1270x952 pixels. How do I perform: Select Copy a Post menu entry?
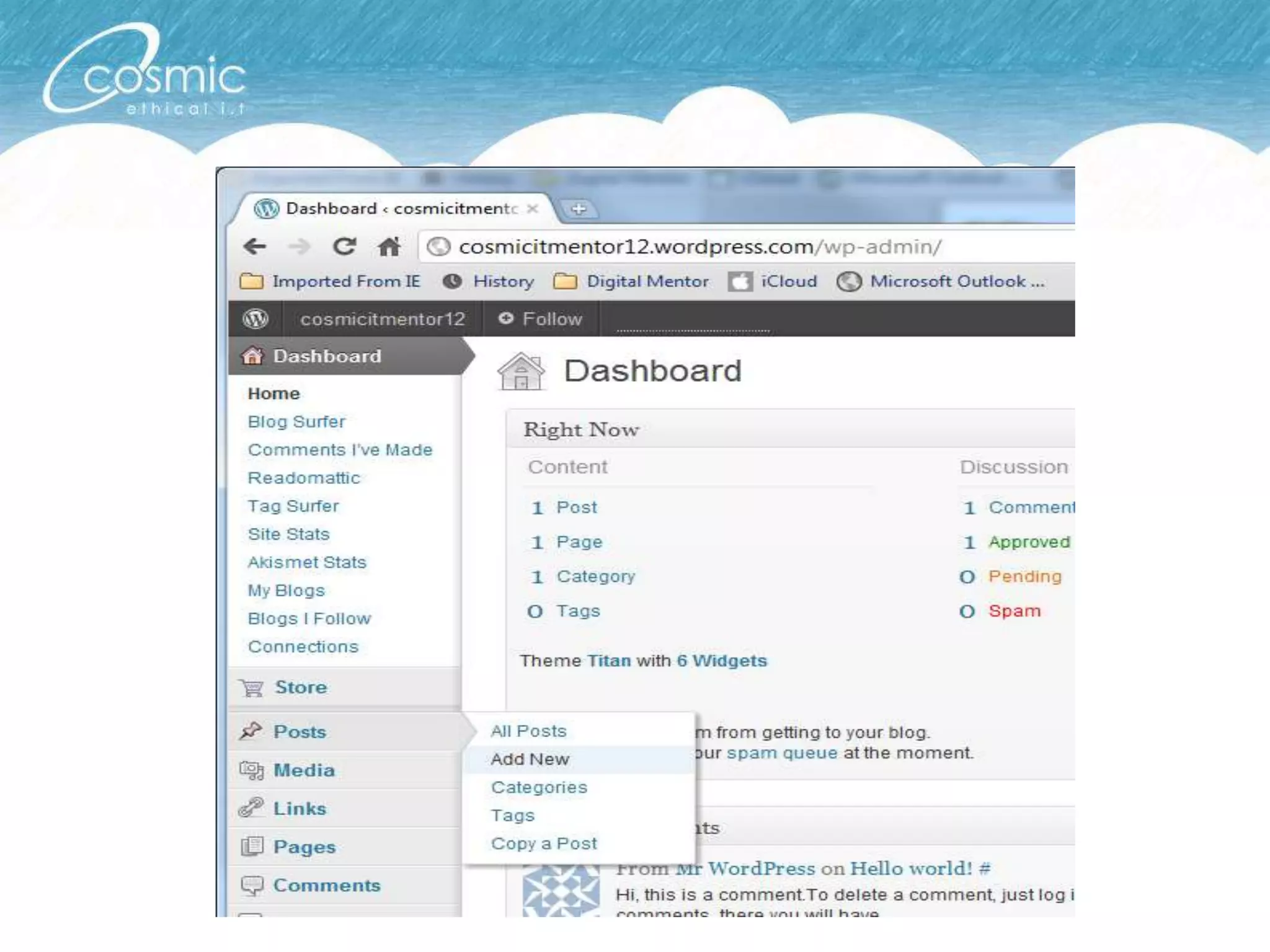point(543,844)
